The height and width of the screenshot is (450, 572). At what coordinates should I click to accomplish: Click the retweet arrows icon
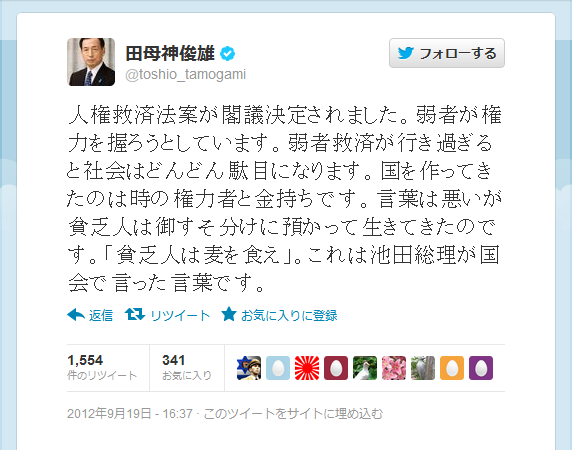(x=135, y=314)
